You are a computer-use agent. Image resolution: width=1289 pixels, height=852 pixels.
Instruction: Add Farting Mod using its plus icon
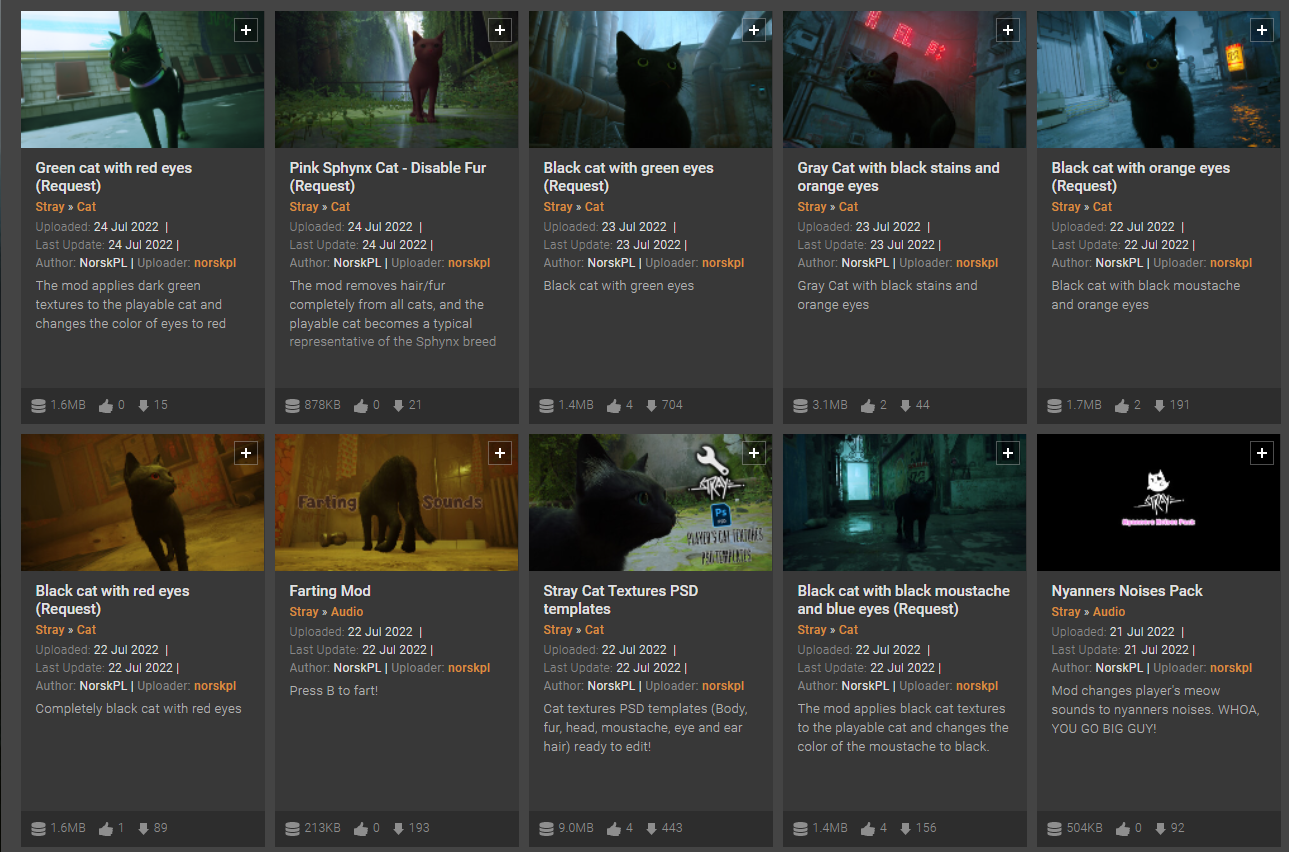[500, 453]
